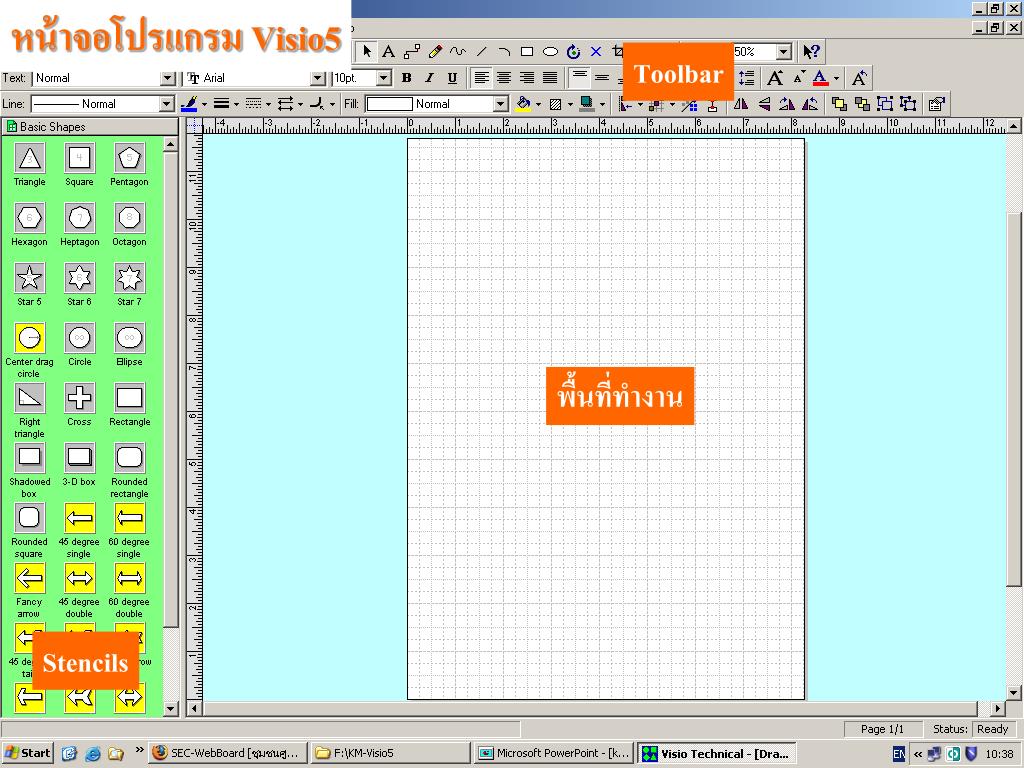Screen dimensions: 1024x768
Task: Select the Pencil tool
Action: [436, 52]
